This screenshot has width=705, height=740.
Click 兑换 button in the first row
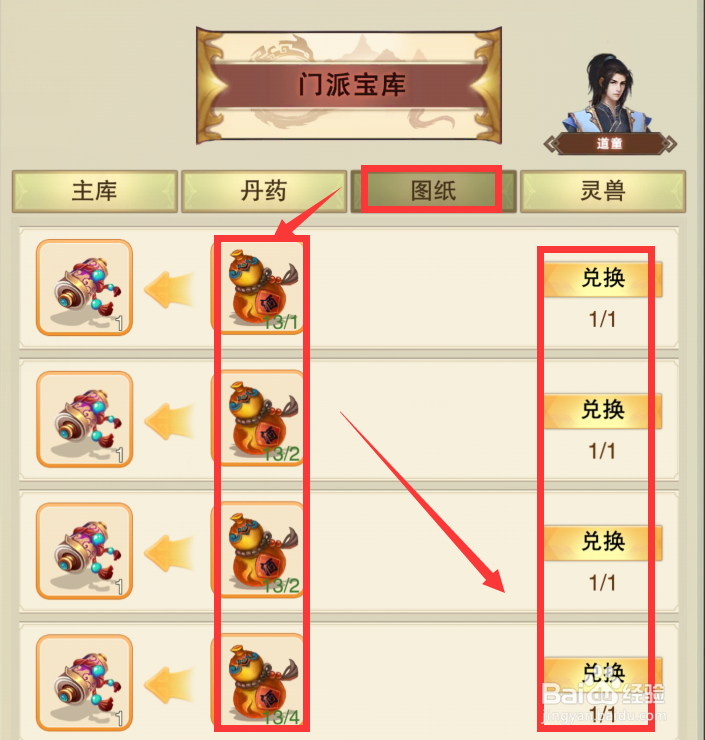(x=603, y=278)
